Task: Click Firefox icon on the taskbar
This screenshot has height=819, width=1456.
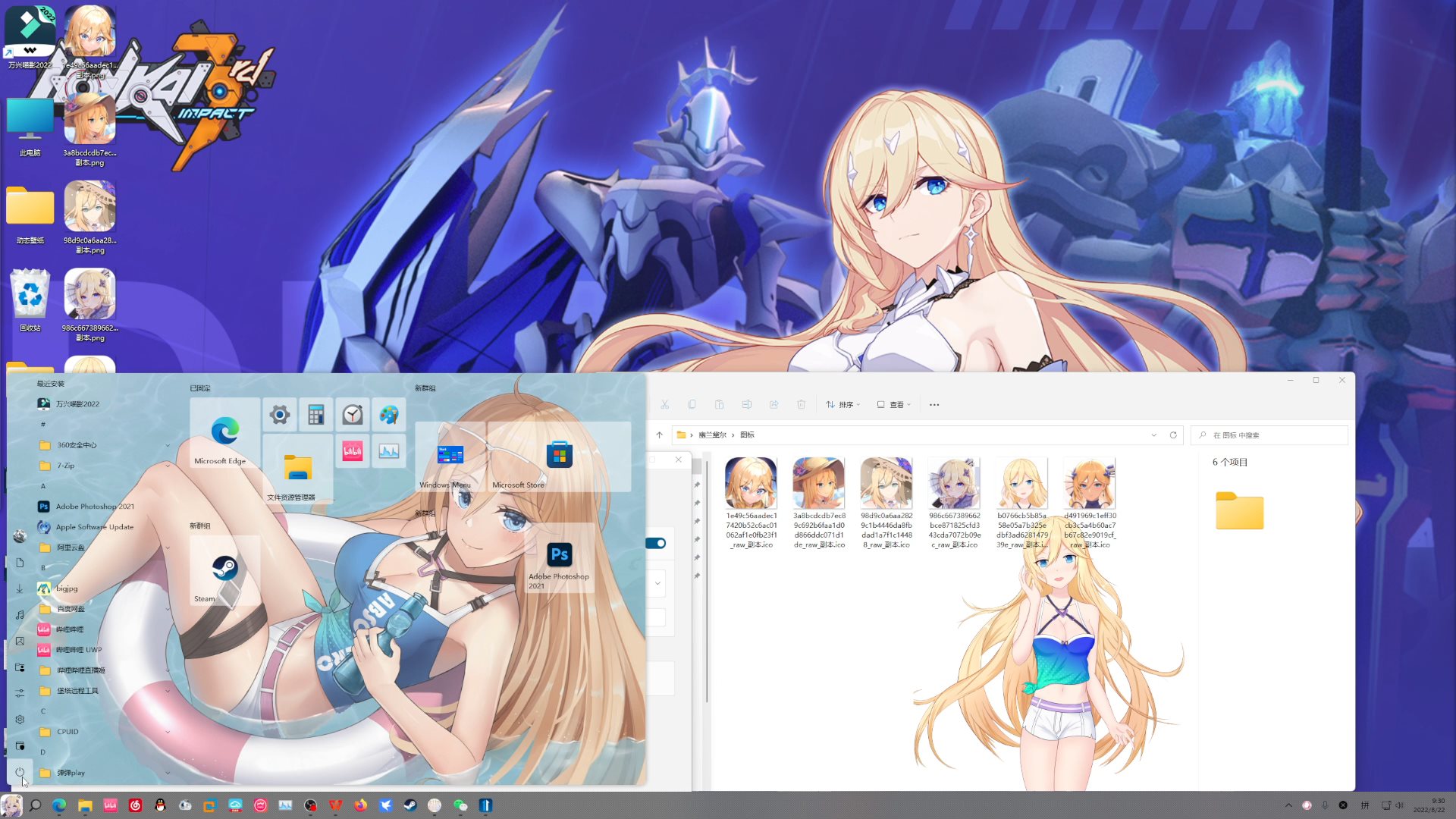Action: (x=360, y=805)
